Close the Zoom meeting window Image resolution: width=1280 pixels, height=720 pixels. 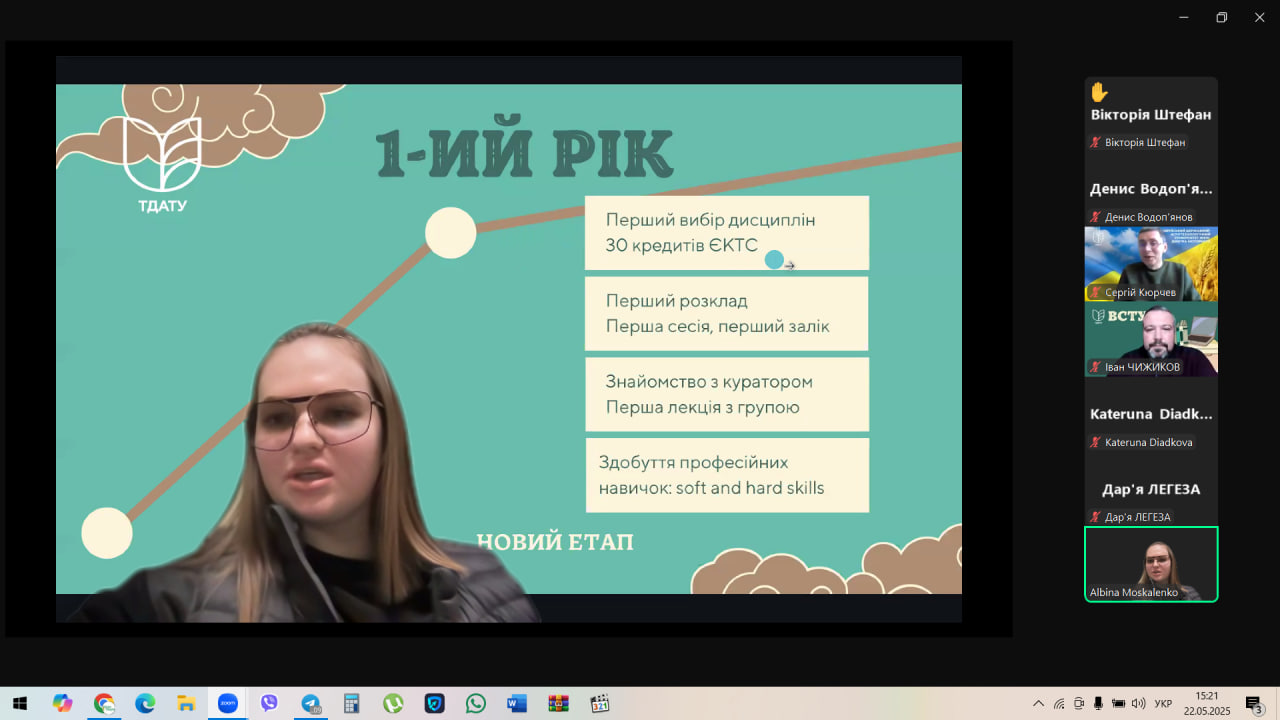pyautogui.click(x=1259, y=17)
